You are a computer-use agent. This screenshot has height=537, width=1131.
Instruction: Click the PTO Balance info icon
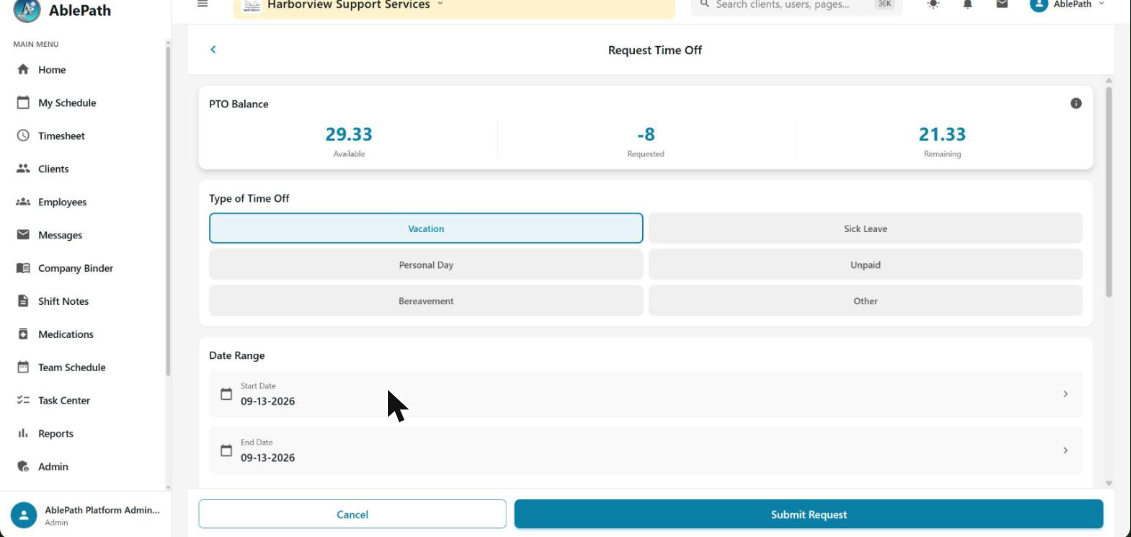[1075, 103]
